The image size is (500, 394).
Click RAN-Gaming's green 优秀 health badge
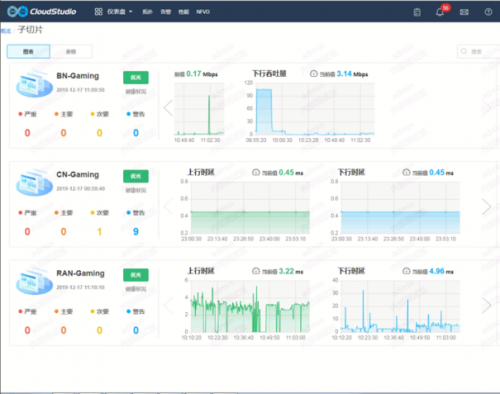pyautogui.click(x=136, y=275)
